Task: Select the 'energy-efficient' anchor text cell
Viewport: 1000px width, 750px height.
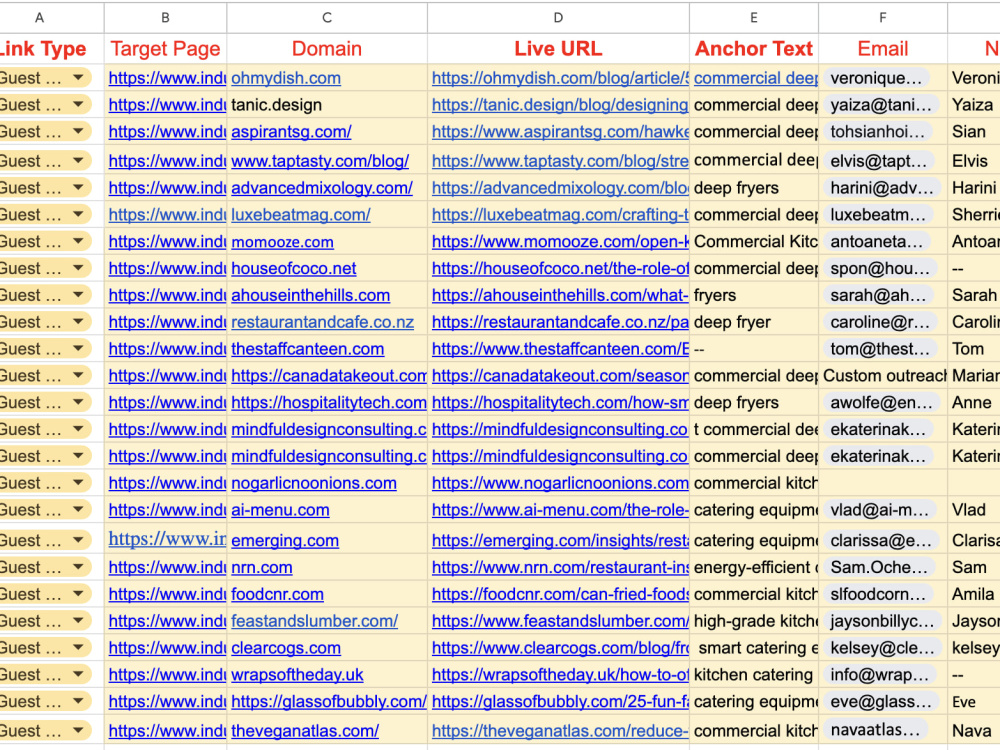Action: point(754,567)
